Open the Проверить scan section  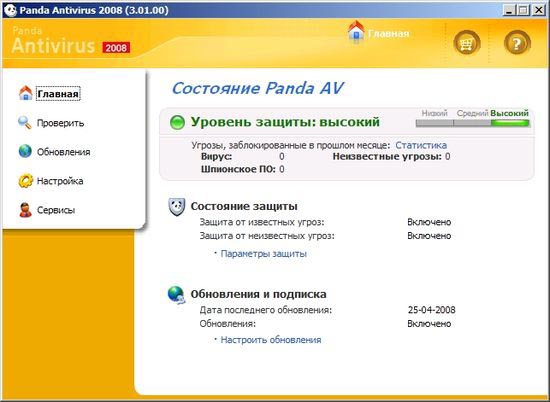click(60, 123)
